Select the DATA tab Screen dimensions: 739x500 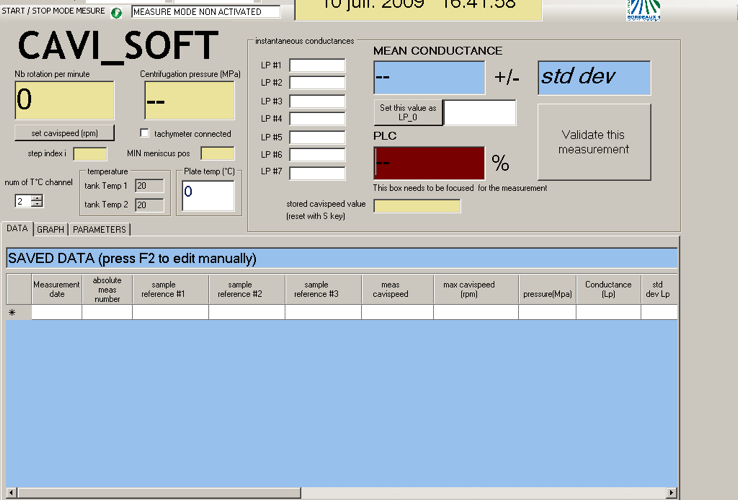pos(17,229)
